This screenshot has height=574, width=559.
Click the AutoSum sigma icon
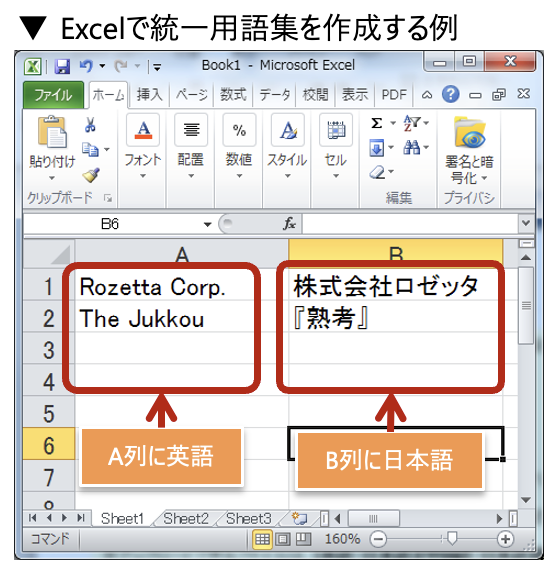click(376, 123)
